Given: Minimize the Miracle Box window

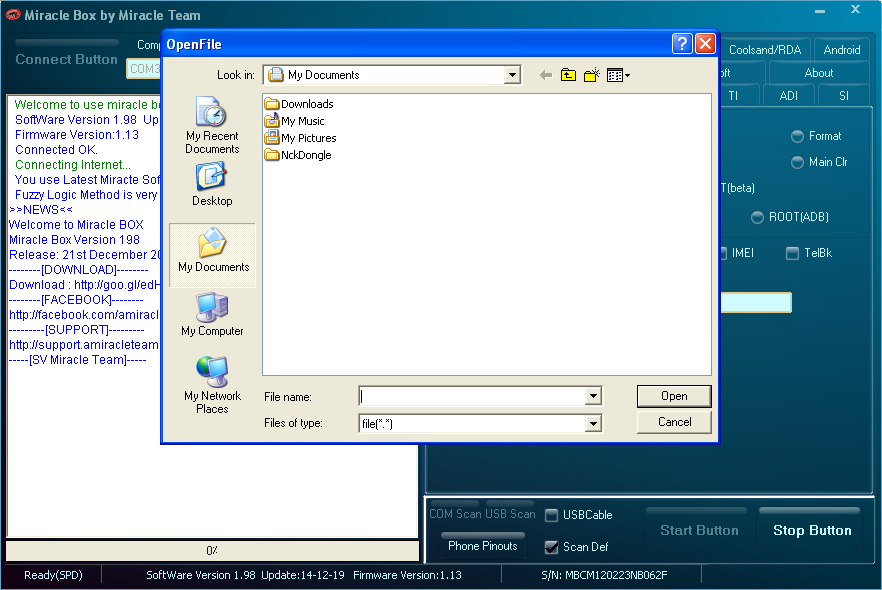Looking at the screenshot, I should pyautogui.click(x=820, y=11).
